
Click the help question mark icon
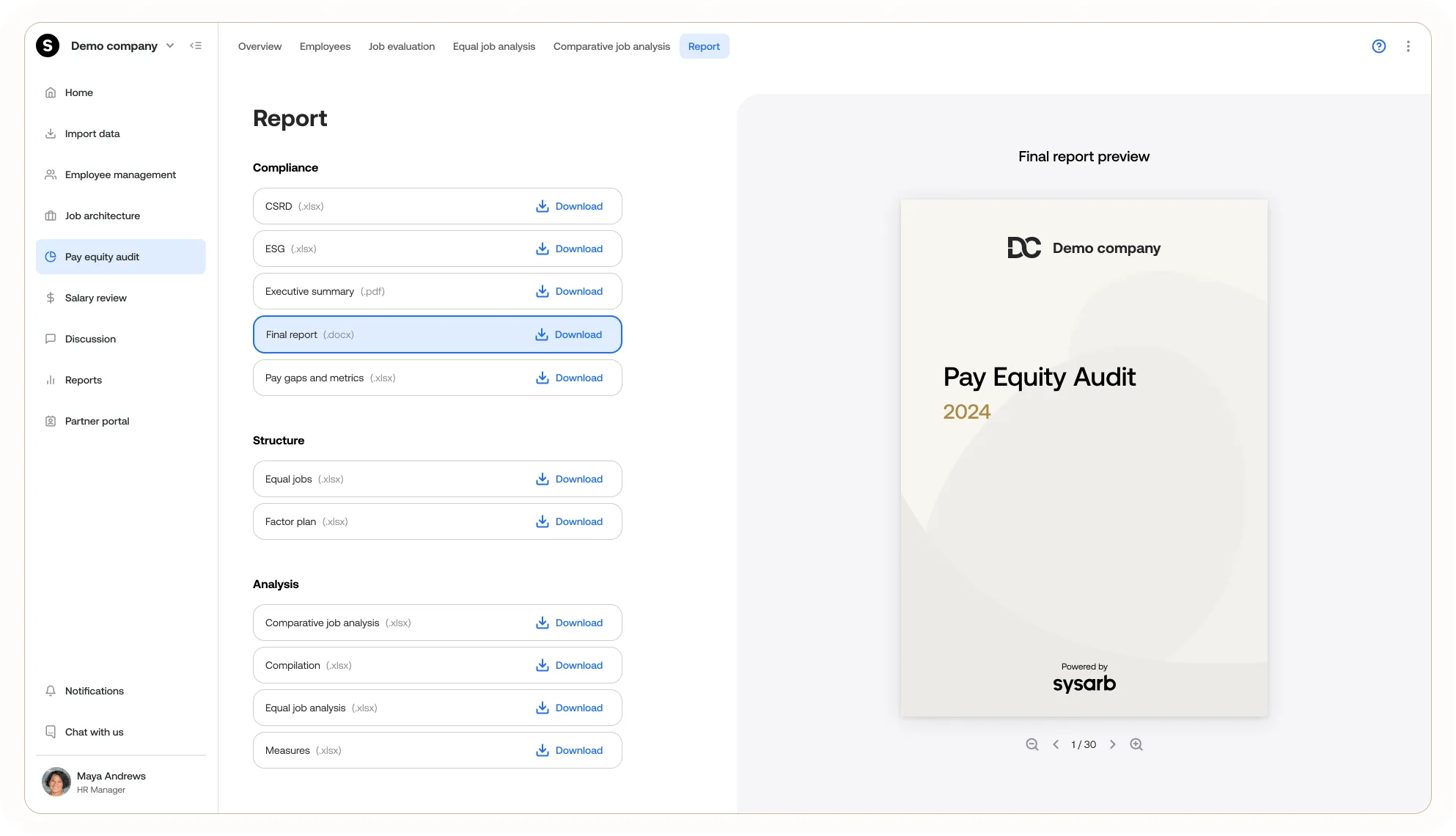(x=1378, y=45)
